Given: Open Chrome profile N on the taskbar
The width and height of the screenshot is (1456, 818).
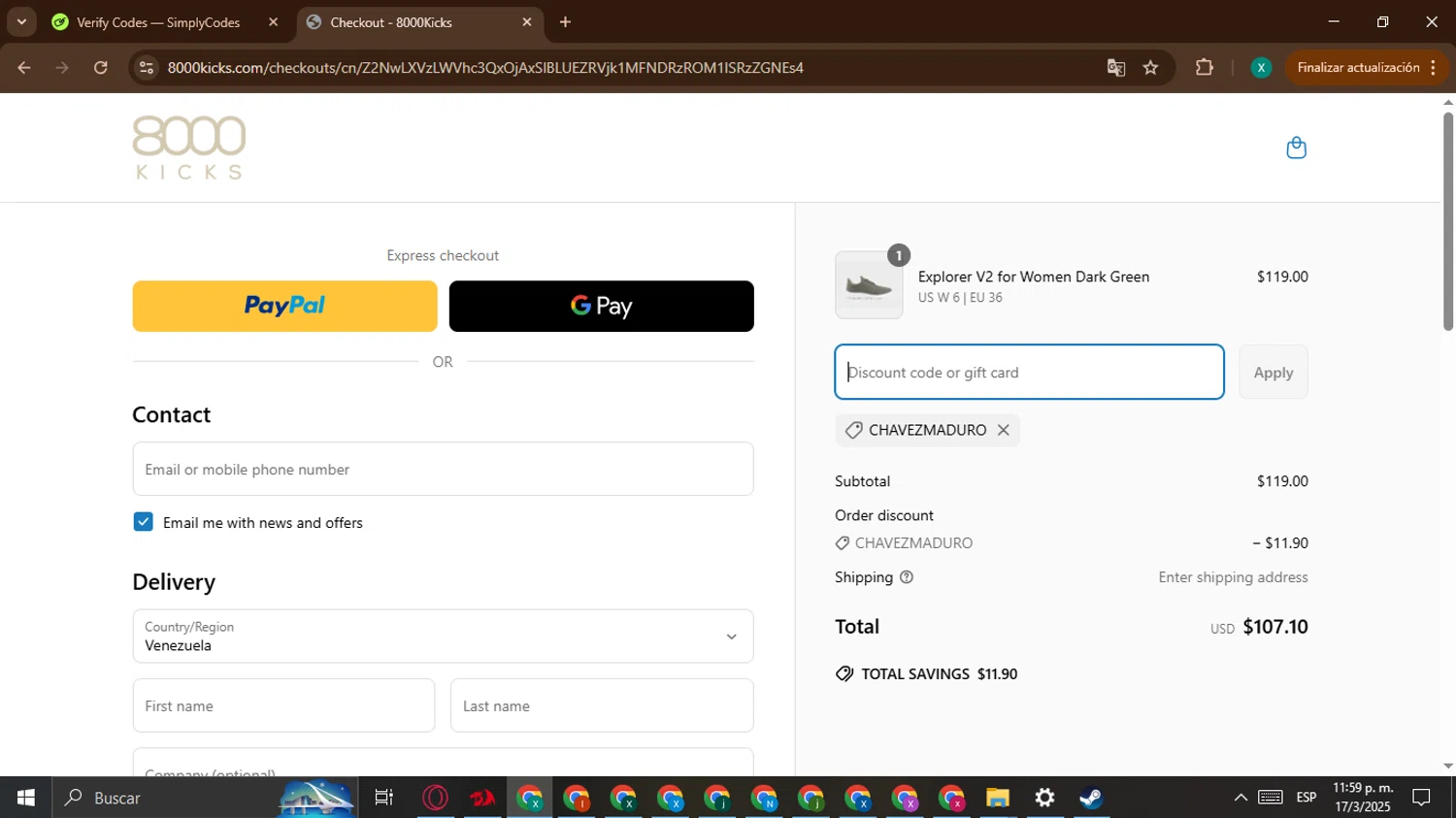Looking at the screenshot, I should (x=764, y=798).
